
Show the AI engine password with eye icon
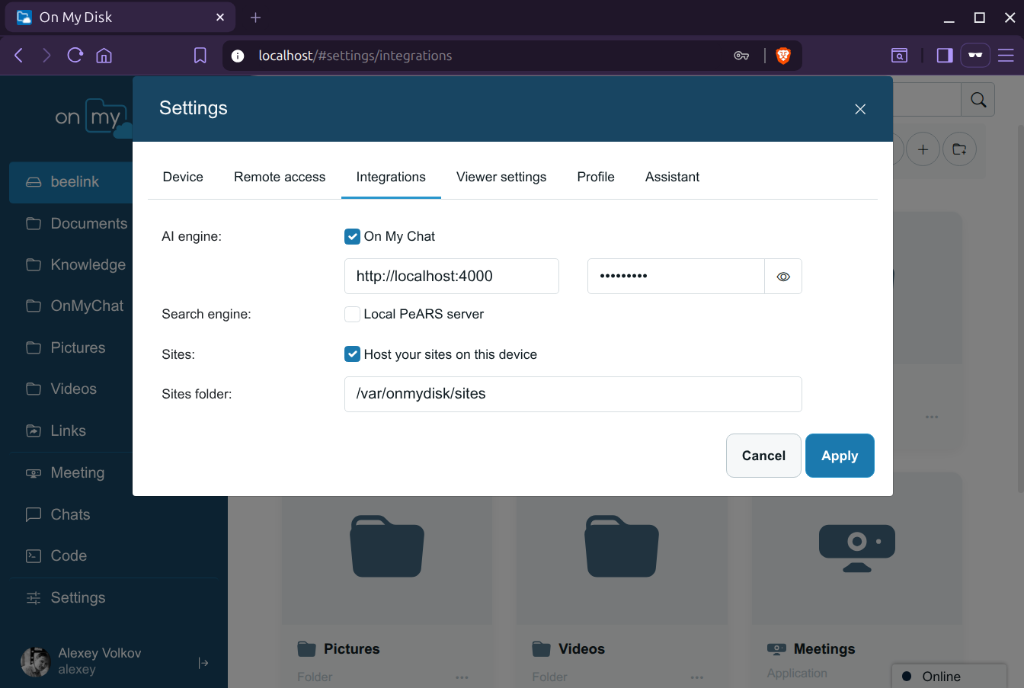click(x=783, y=276)
